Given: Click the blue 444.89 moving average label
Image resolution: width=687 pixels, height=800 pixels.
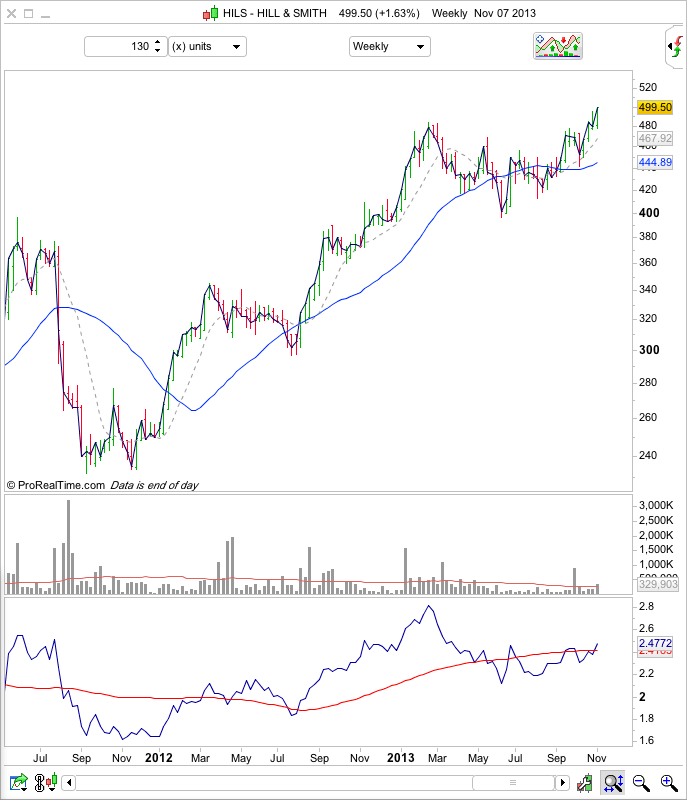Looking at the screenshot, I should (x=655, y=162).
